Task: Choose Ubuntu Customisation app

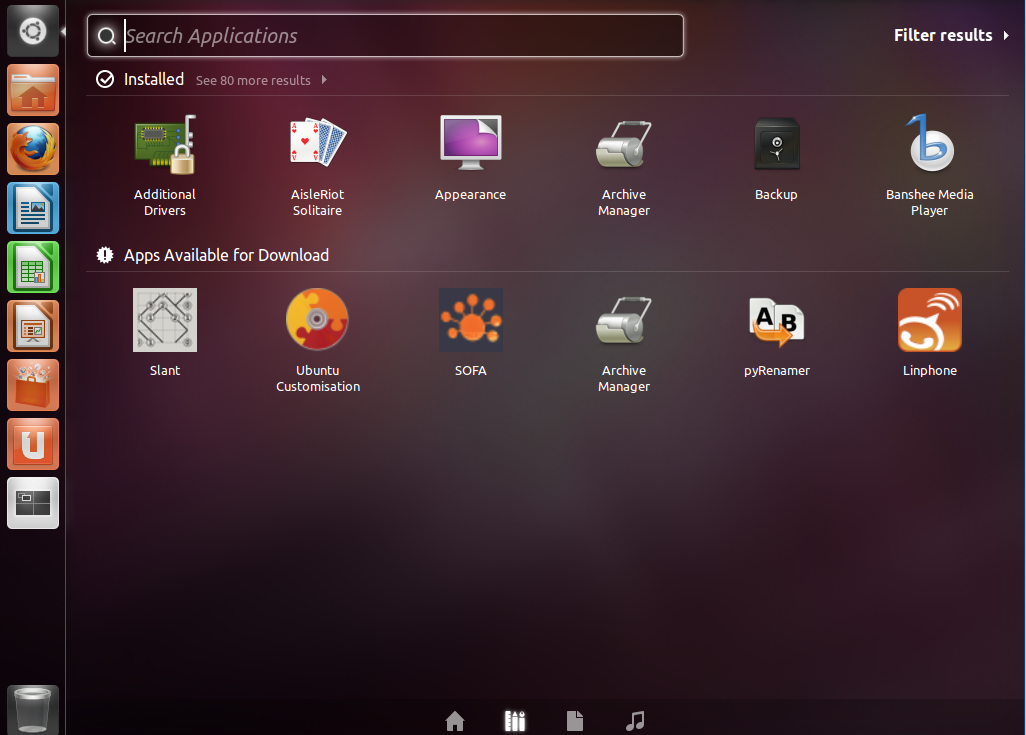Action: 317,319
